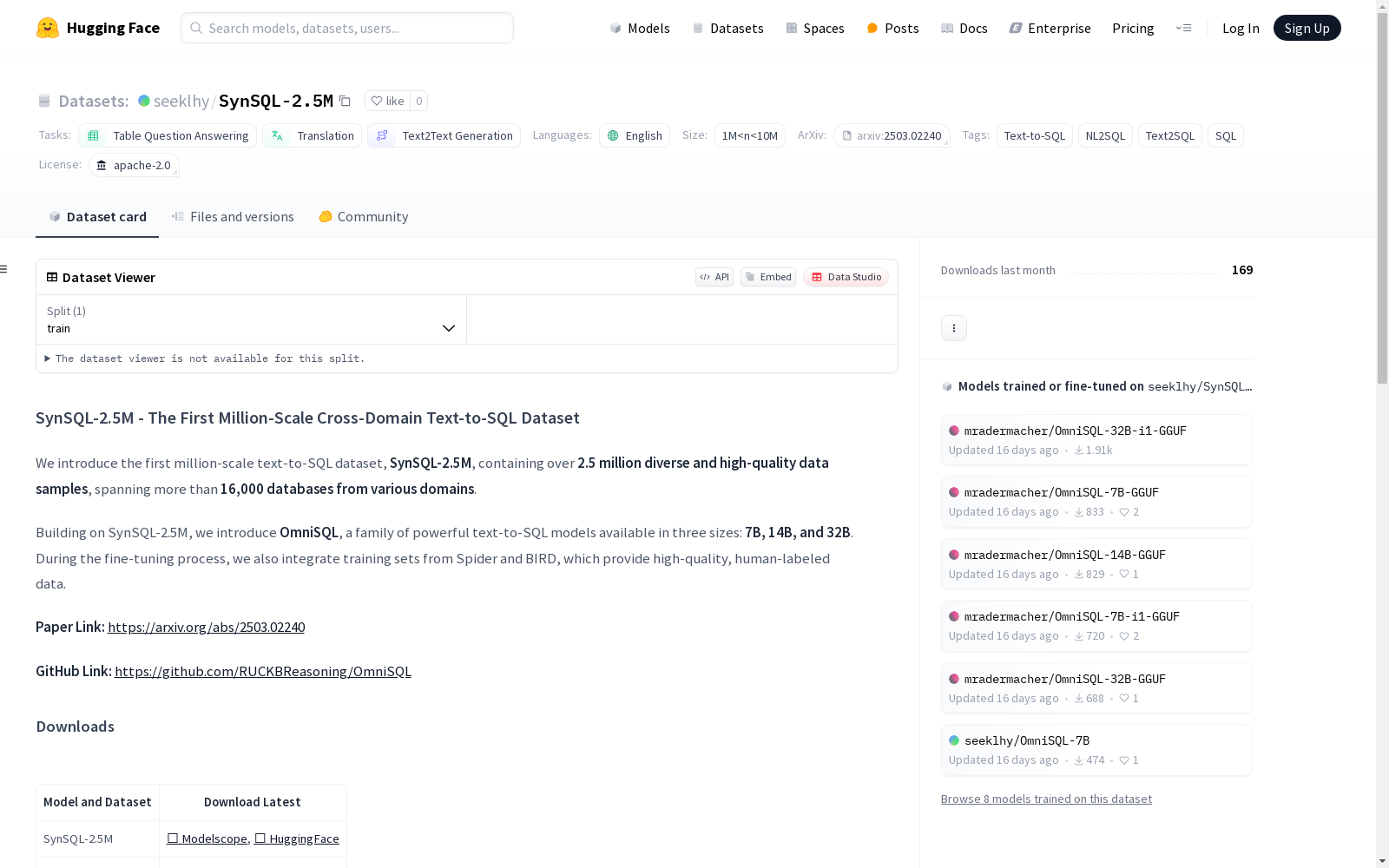Viewport: 1389px width, 868px height.
Task: Open the arxiv.org paper link
Action: click(206, 628)
